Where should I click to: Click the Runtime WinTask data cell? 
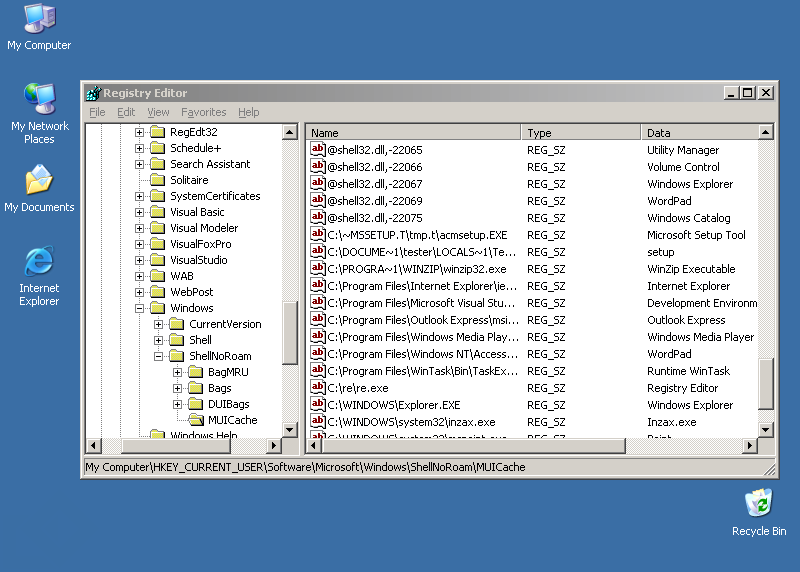688,371
